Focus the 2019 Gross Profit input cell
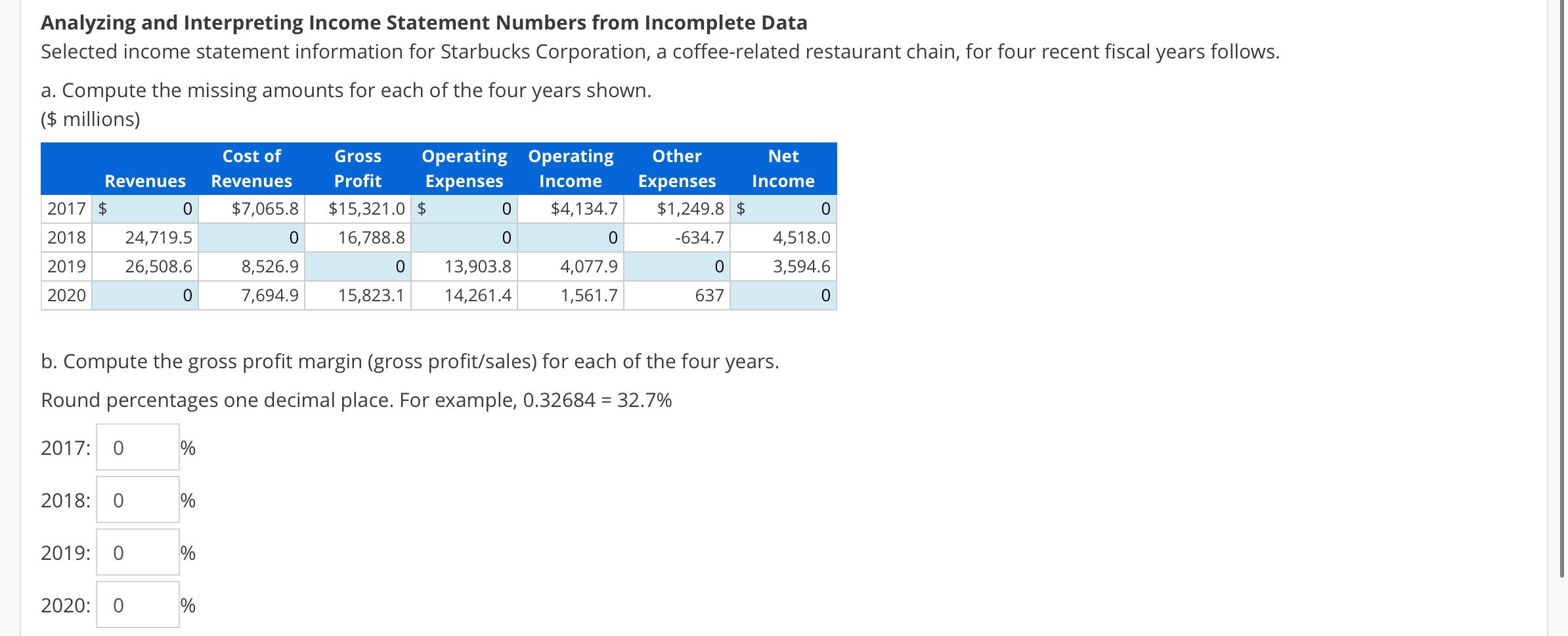The width and height of the screenshot is (1568, 636). [x=358, y=266]
